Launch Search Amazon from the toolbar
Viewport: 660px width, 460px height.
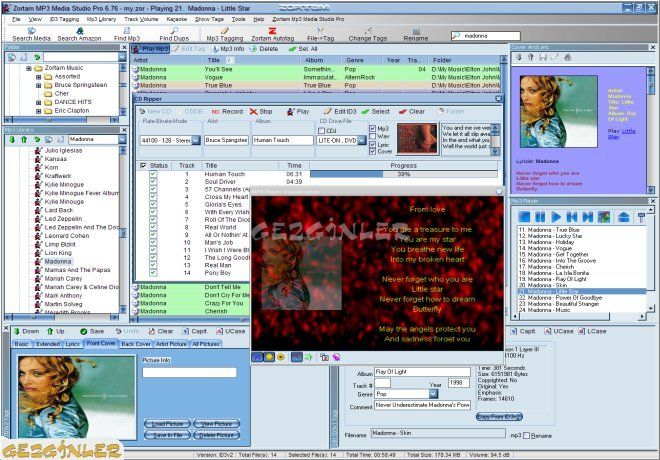click(x=79, y=34)
